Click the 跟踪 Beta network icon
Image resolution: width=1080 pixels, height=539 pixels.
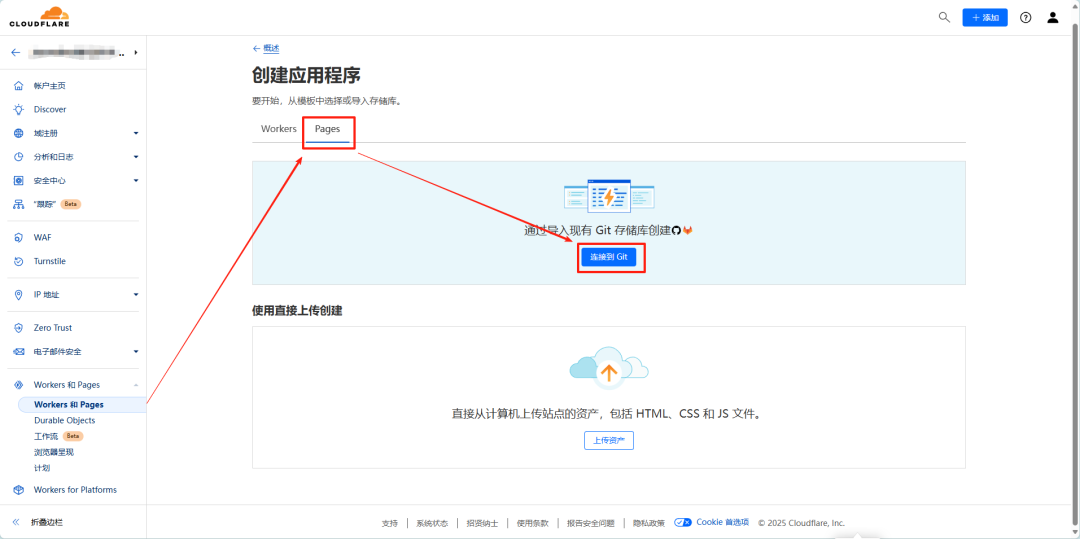19,204
